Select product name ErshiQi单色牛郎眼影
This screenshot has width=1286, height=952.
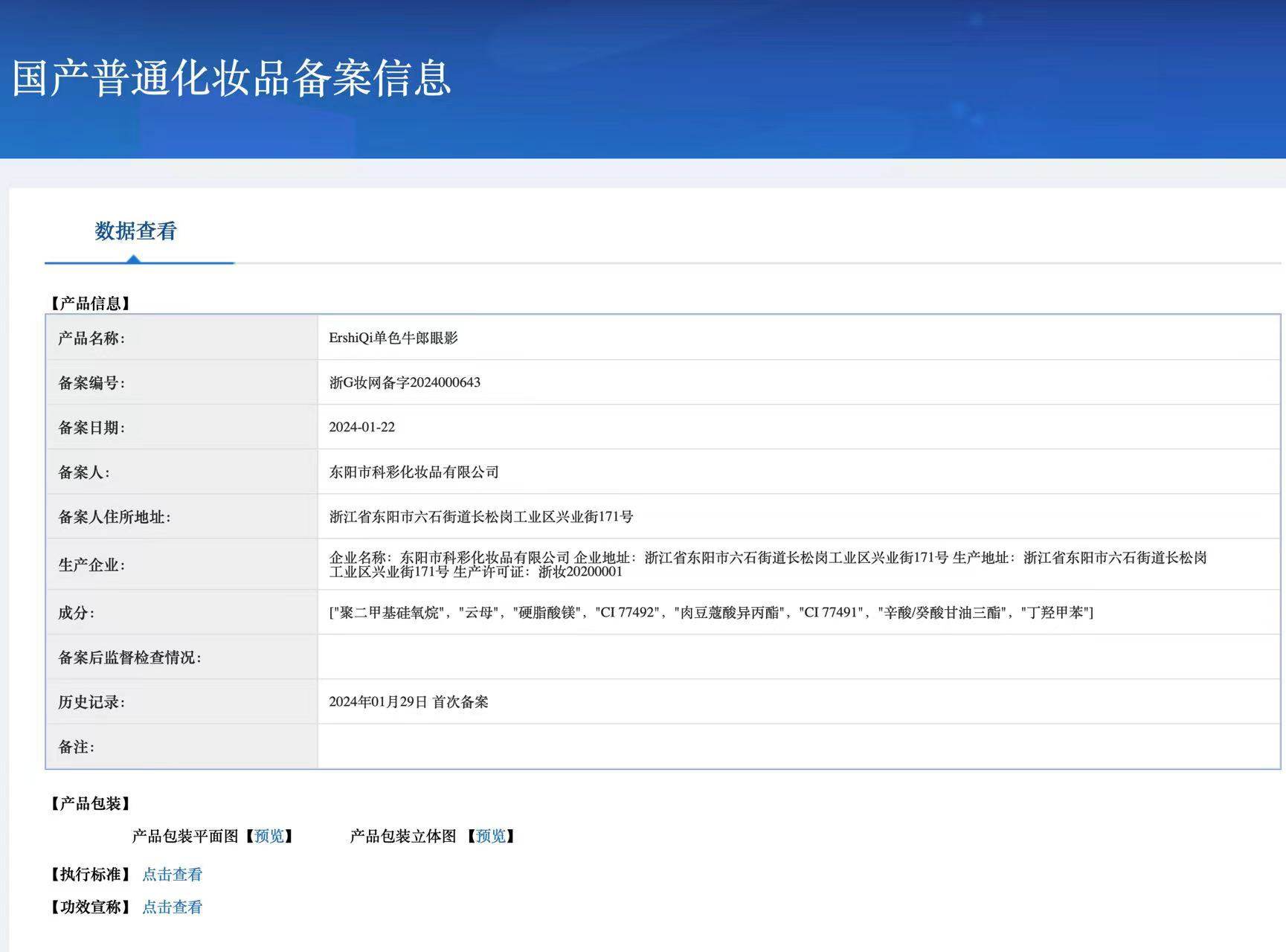click(393, 338)
